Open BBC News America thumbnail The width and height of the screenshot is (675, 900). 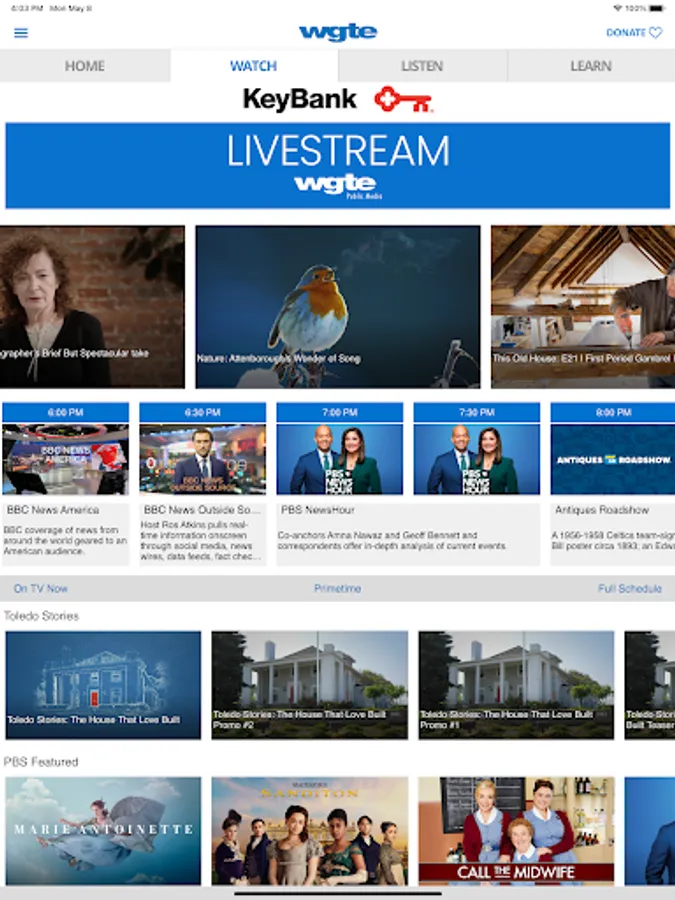[x=65, y=459]
